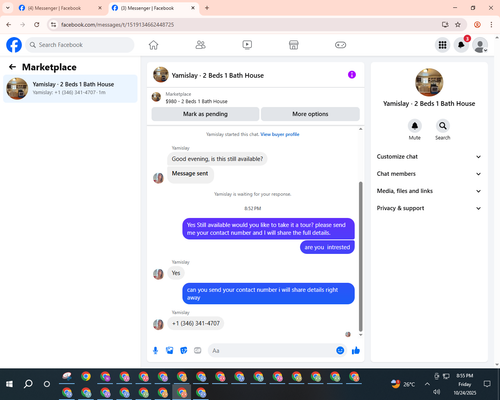Open the Friends icon in top navigation

click(x=200, y=45)
